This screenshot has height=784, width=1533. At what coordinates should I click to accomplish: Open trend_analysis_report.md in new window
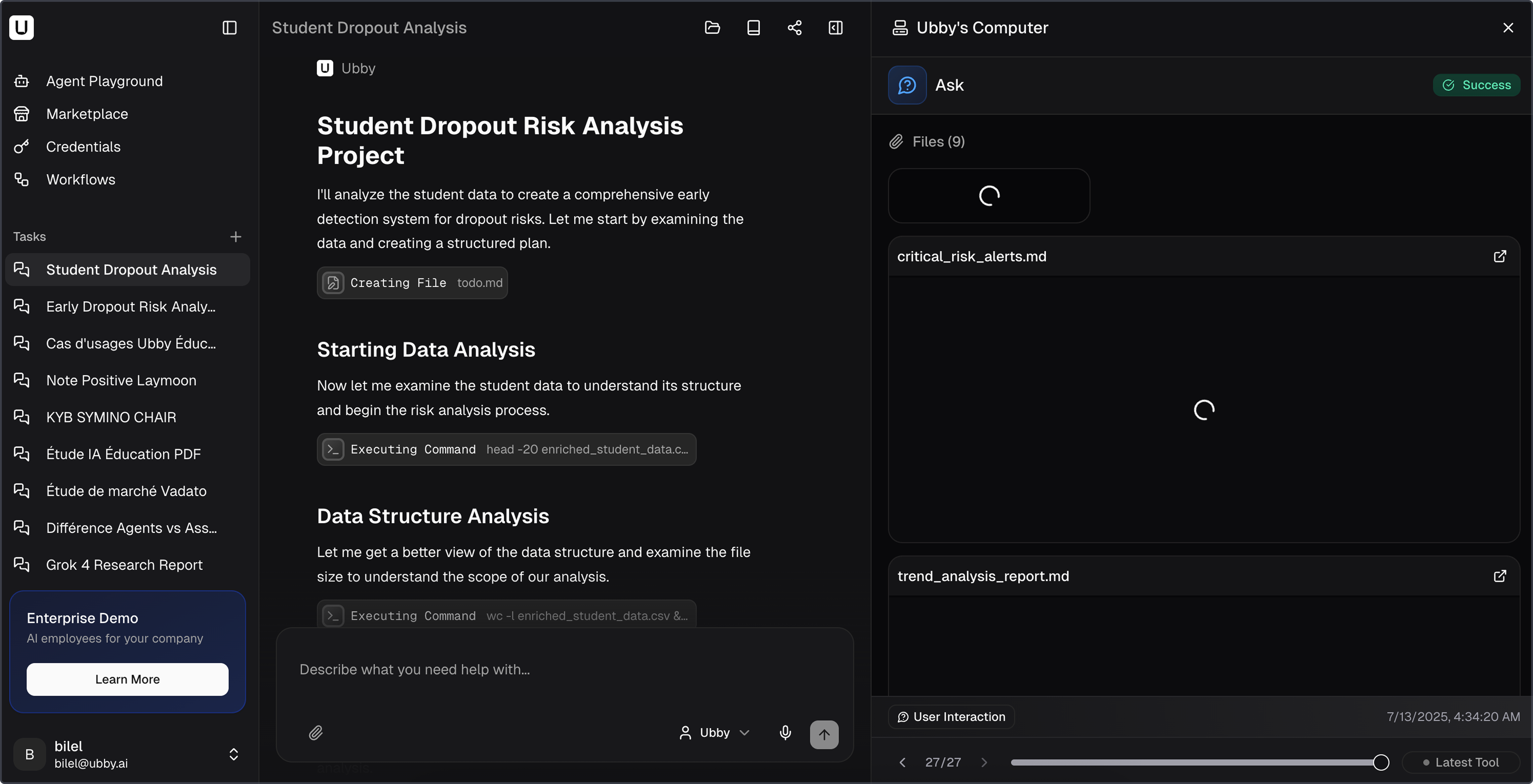click(1500, 576)
